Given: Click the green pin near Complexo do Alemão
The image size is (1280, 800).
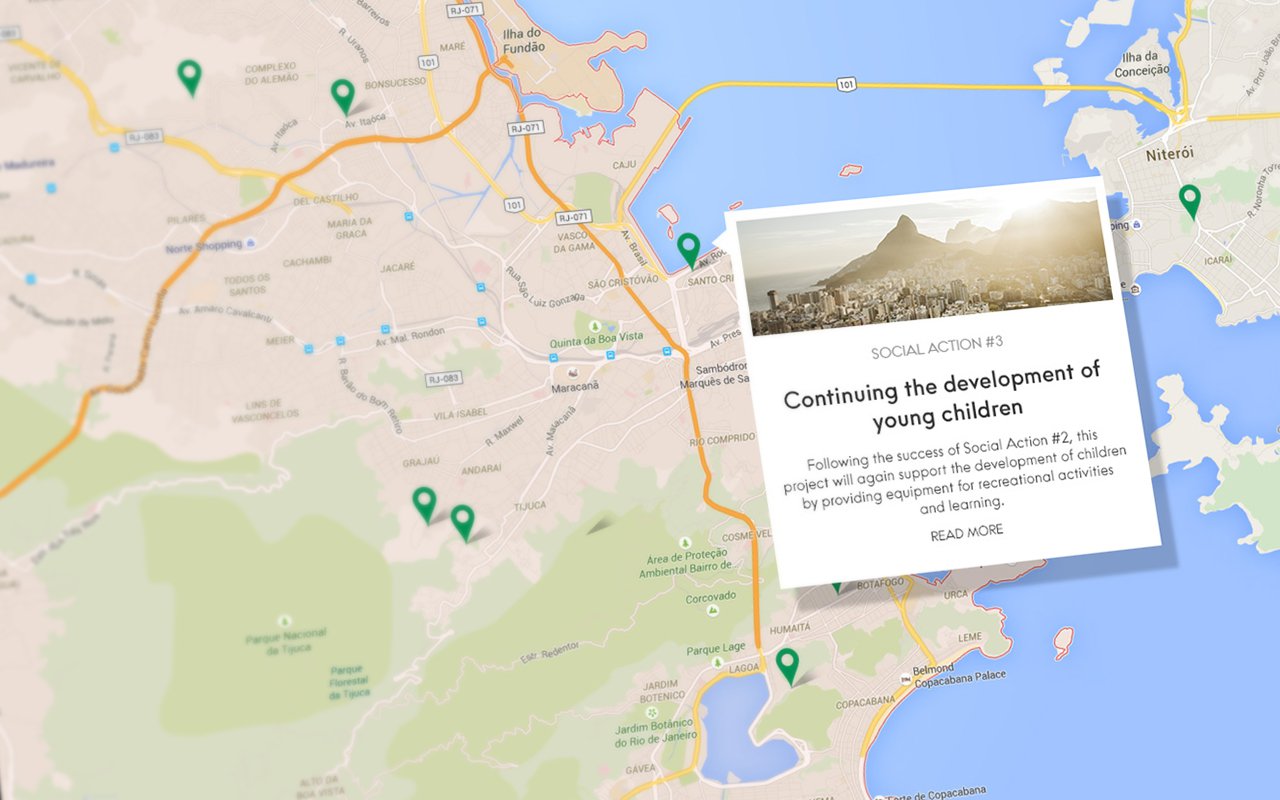Looking at the screenshot, I should (189, 77).
